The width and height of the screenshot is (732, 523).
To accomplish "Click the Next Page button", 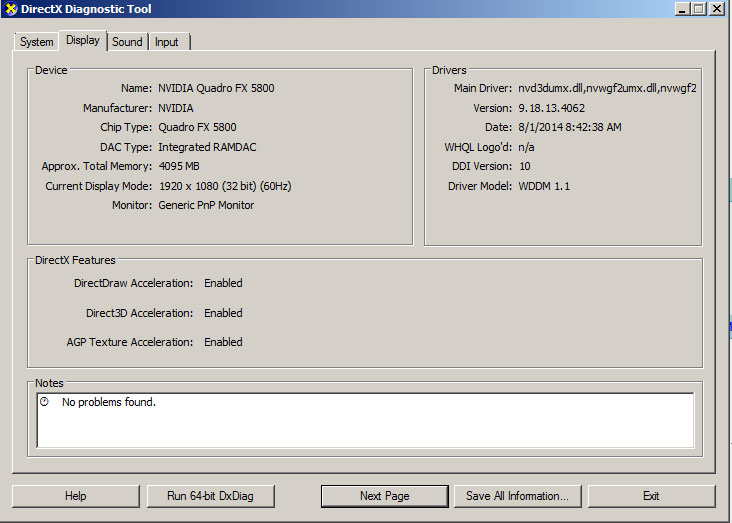I will (384, 496).
